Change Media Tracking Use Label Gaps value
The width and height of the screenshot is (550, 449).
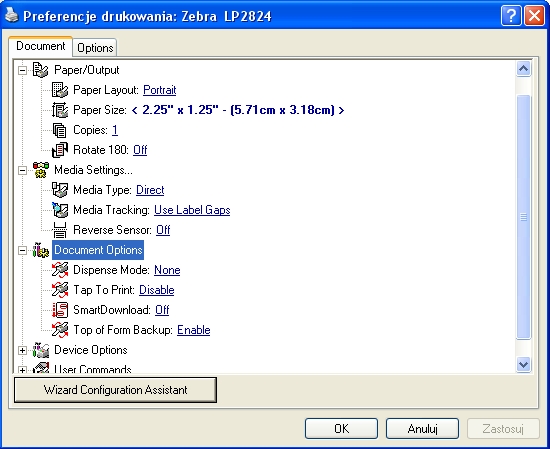tap(192, 210)
